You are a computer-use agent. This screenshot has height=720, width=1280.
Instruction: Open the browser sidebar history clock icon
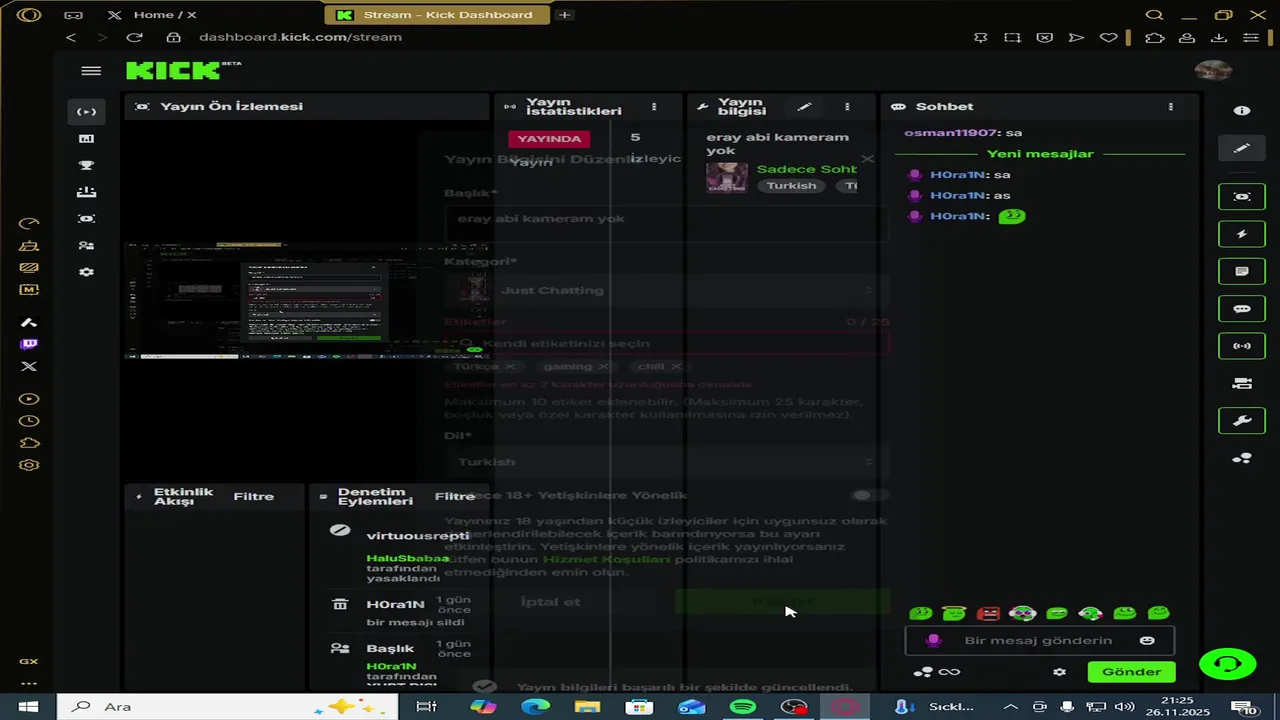[29, 421]
